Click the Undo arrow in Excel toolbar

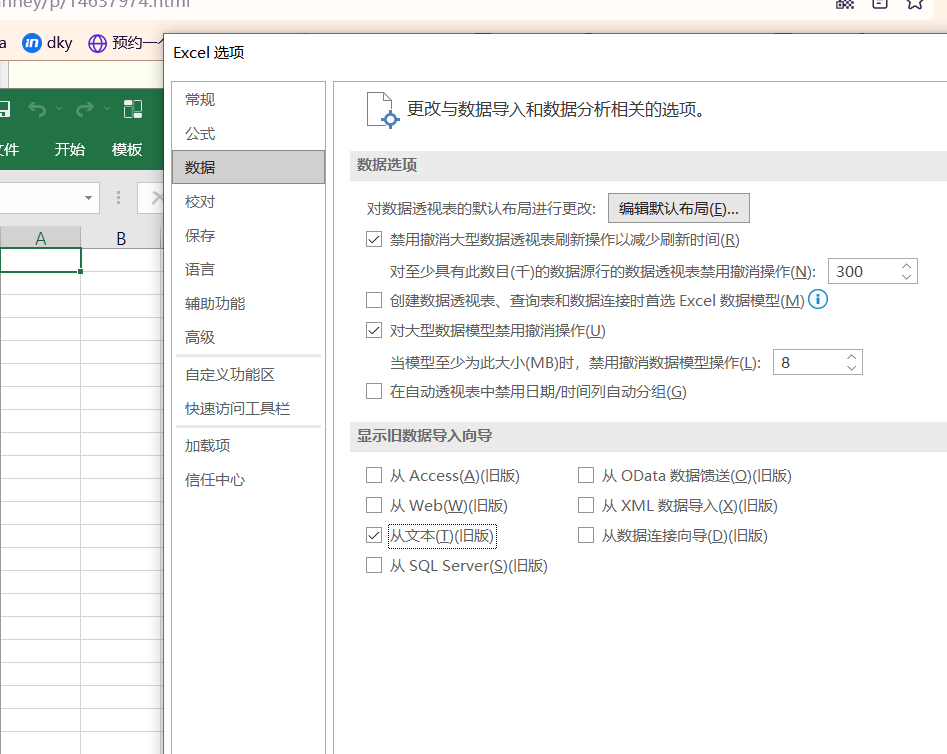pos(37,109)
